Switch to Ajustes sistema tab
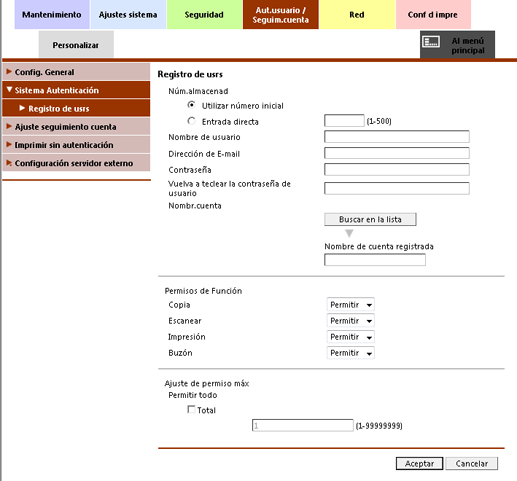This screenshot has width=517, height=481. 128,15
